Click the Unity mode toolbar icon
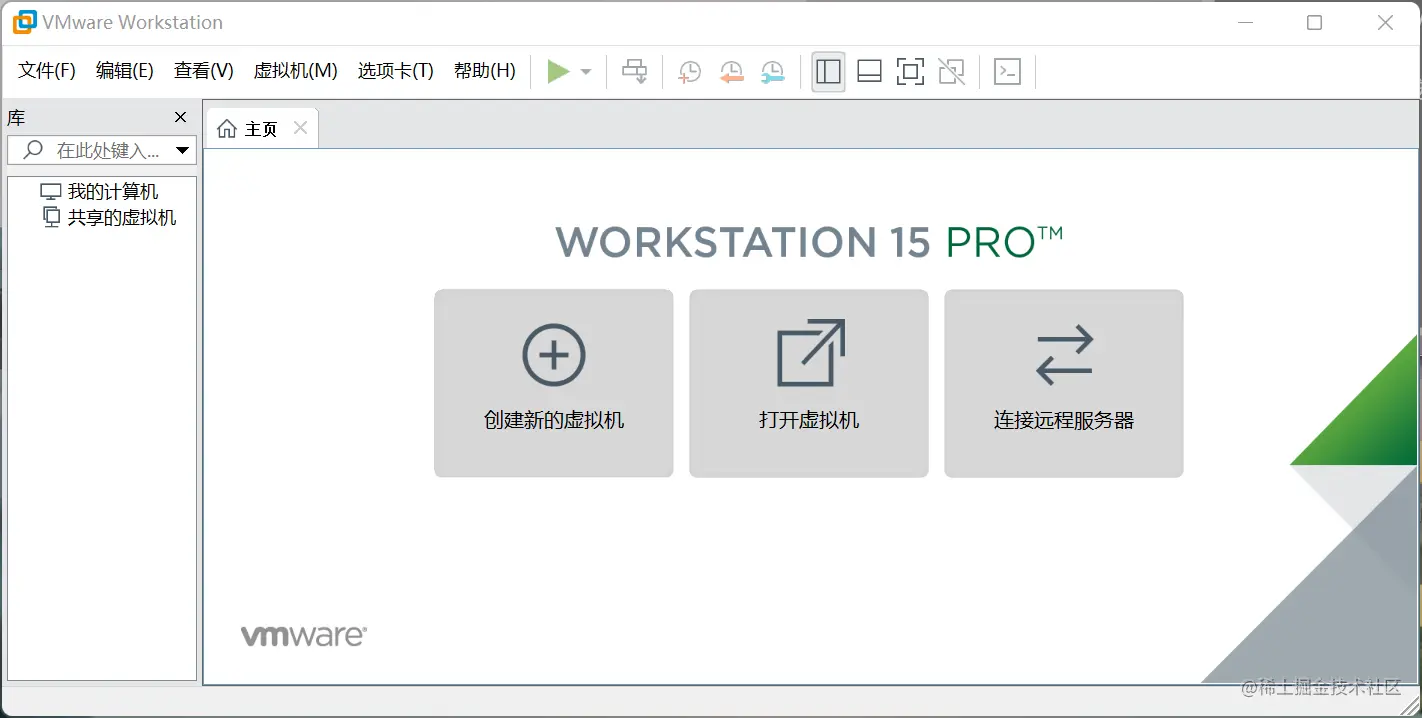 (952, 72)
